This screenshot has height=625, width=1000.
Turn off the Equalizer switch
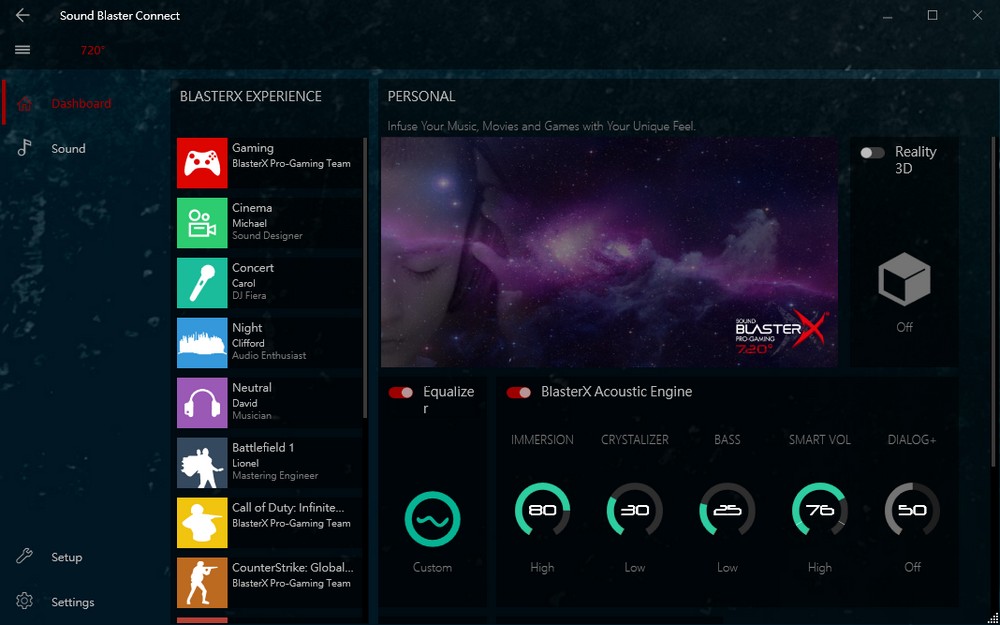tap(401, 392)
